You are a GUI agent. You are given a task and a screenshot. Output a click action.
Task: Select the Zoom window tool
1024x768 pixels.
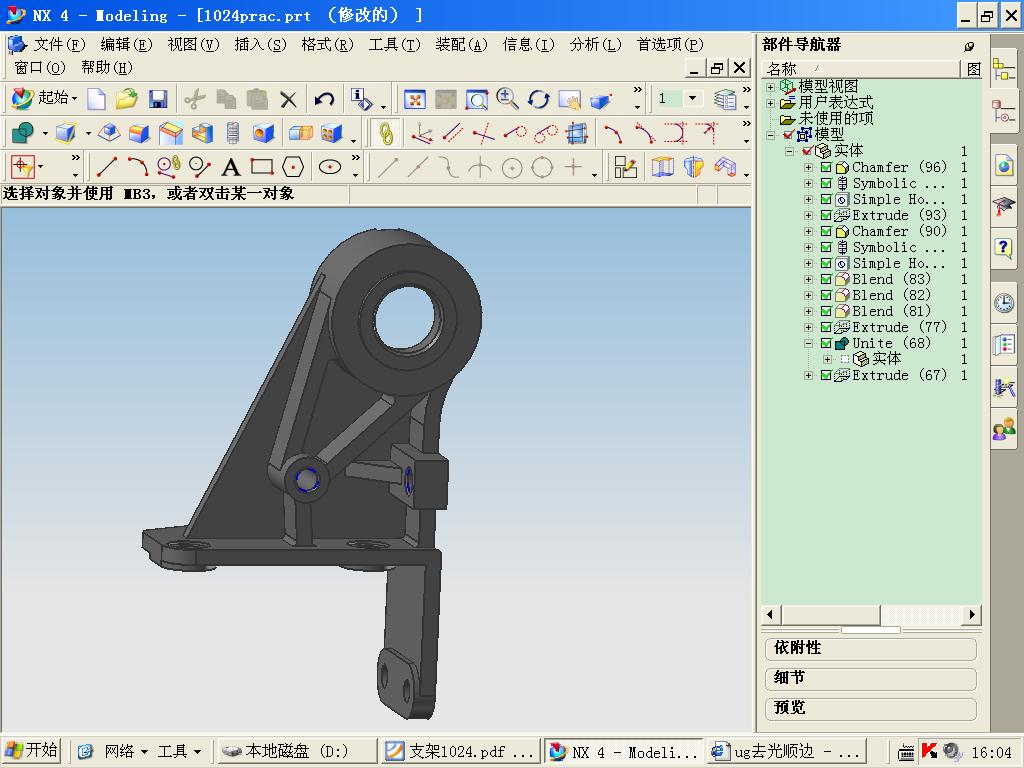[477, 99]
